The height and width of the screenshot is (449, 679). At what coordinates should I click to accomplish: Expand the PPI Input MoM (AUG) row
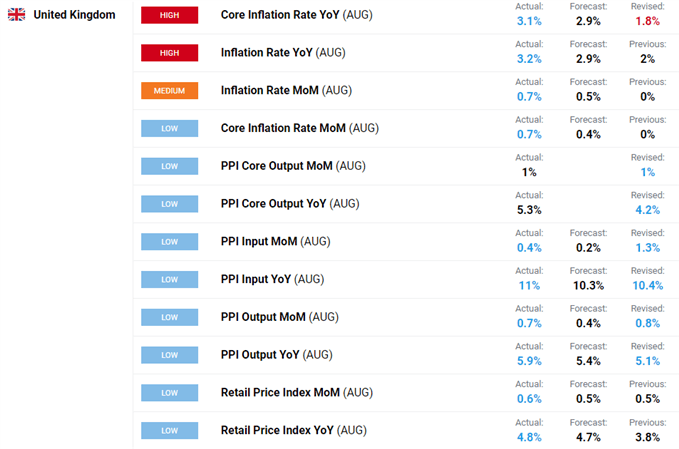point(275,241)
